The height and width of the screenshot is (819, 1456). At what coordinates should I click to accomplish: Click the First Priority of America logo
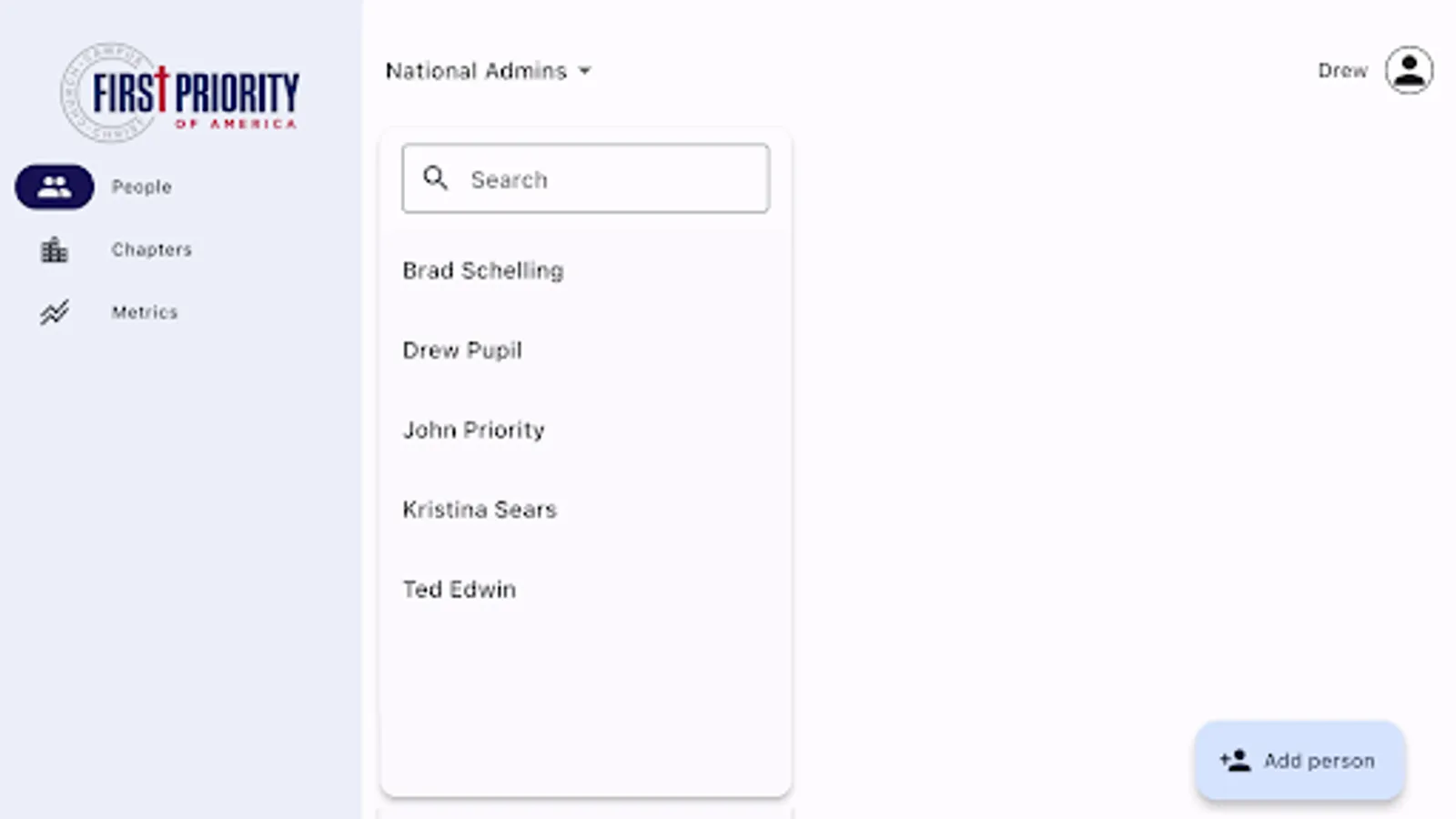(x=180, y=93)
